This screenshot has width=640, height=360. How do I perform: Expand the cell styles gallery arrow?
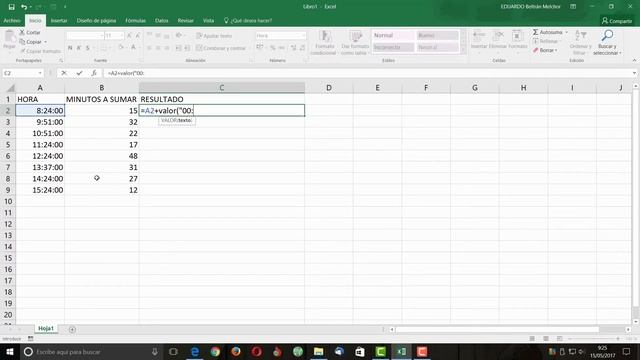(463, 50)
